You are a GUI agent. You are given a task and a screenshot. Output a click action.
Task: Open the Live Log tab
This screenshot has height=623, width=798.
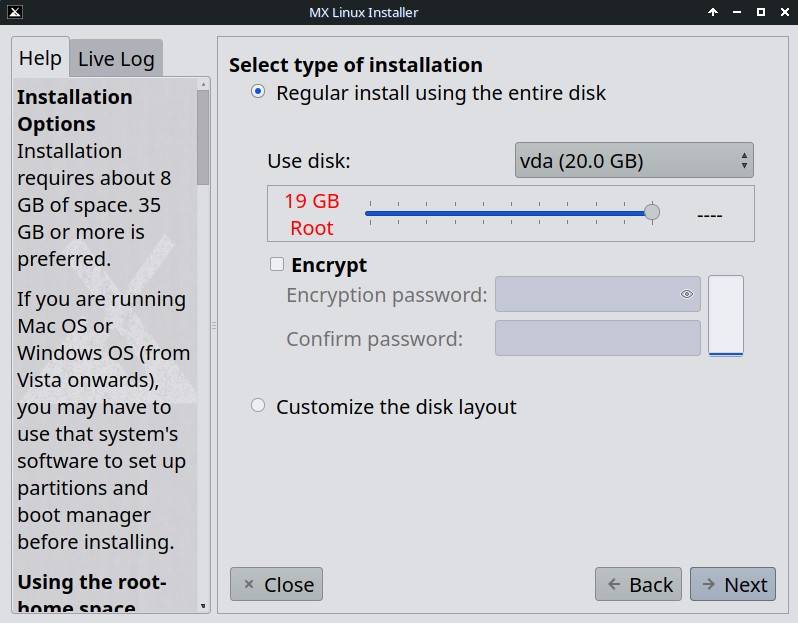116,59
